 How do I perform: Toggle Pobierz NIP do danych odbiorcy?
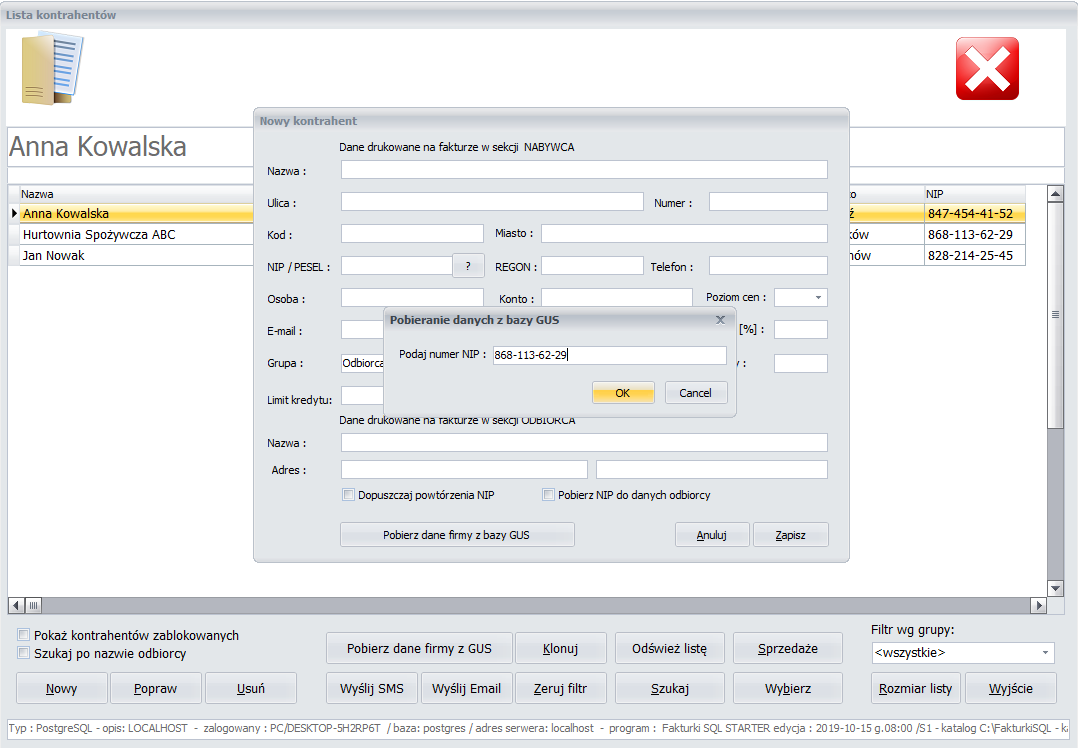(x=549, y=494)
